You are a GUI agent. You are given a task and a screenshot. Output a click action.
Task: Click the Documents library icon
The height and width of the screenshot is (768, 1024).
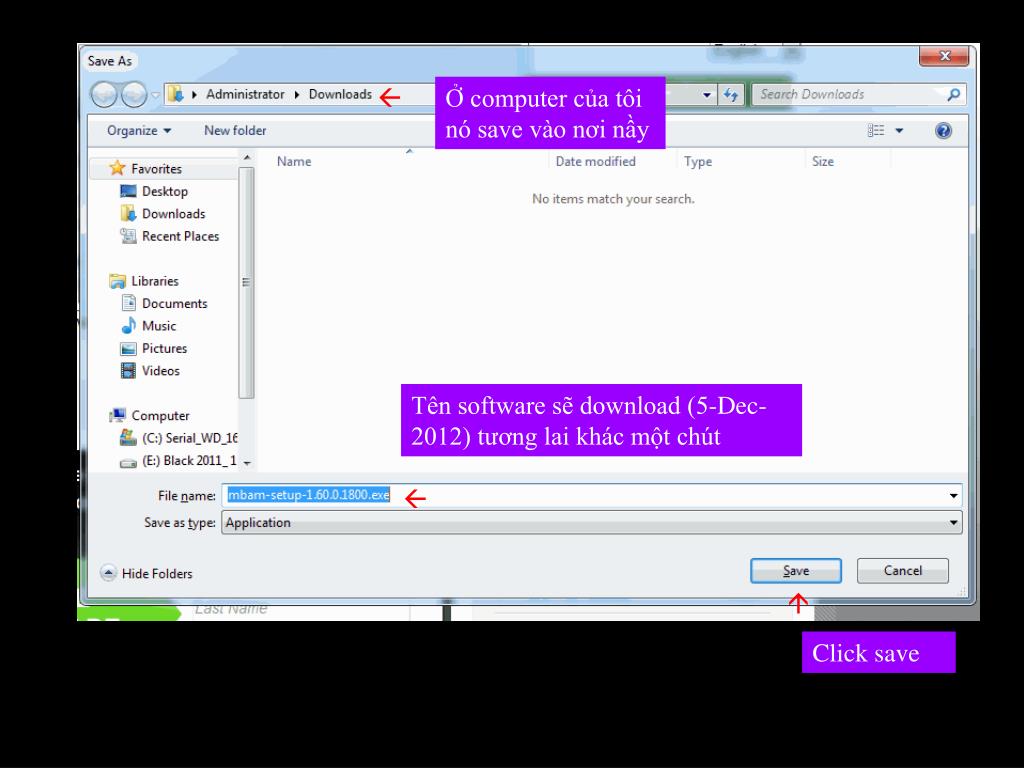click(x=129, y=303)
